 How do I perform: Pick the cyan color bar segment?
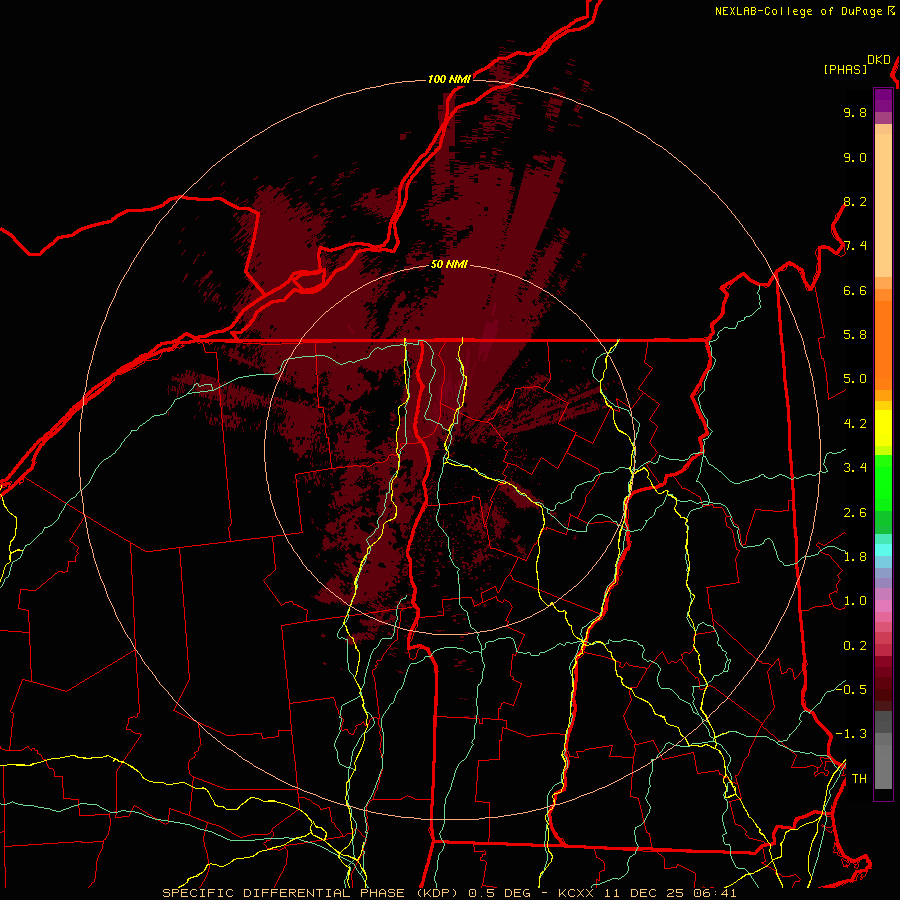point(883,550)
